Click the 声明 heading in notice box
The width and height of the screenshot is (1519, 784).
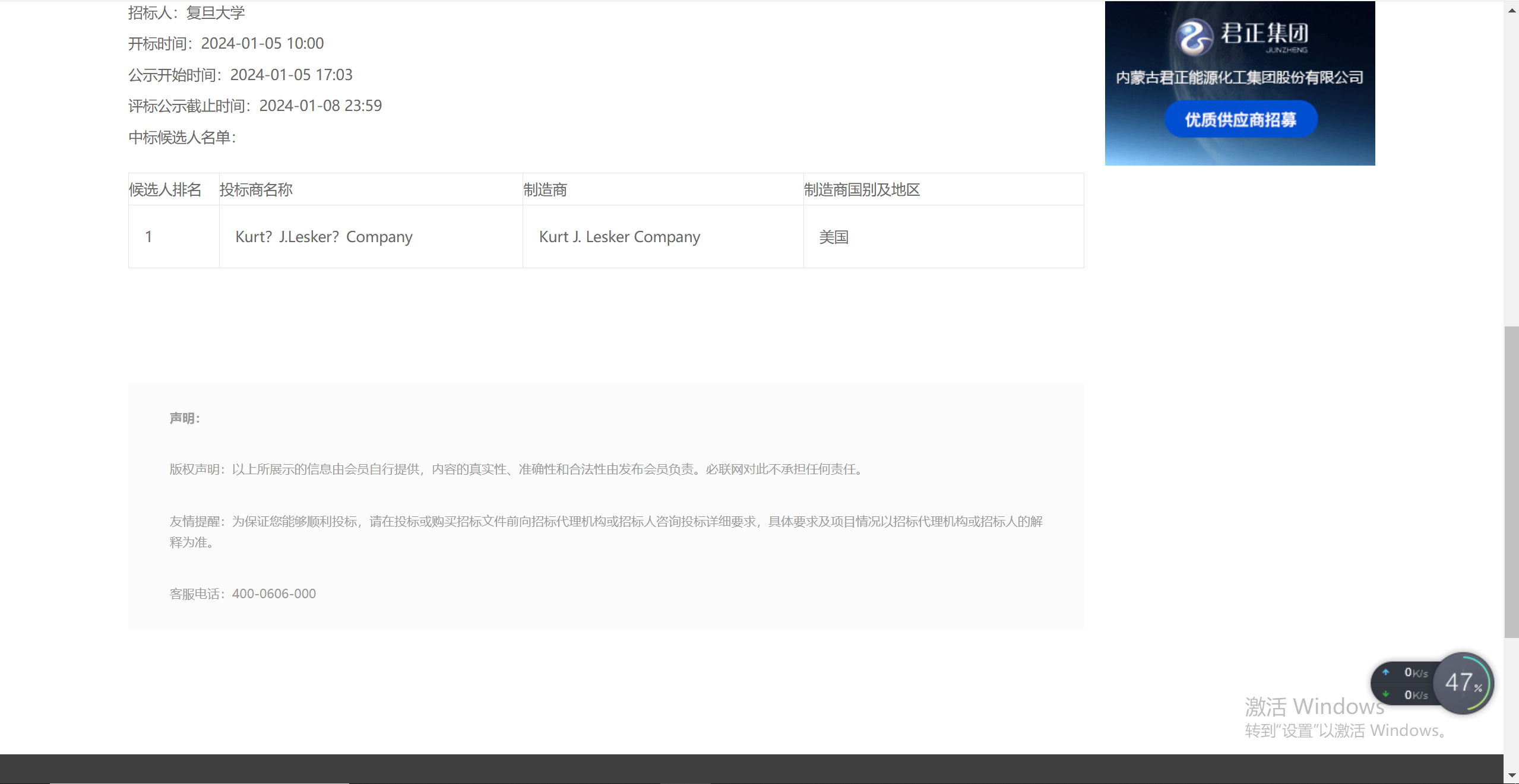click(x=185, y=418)
